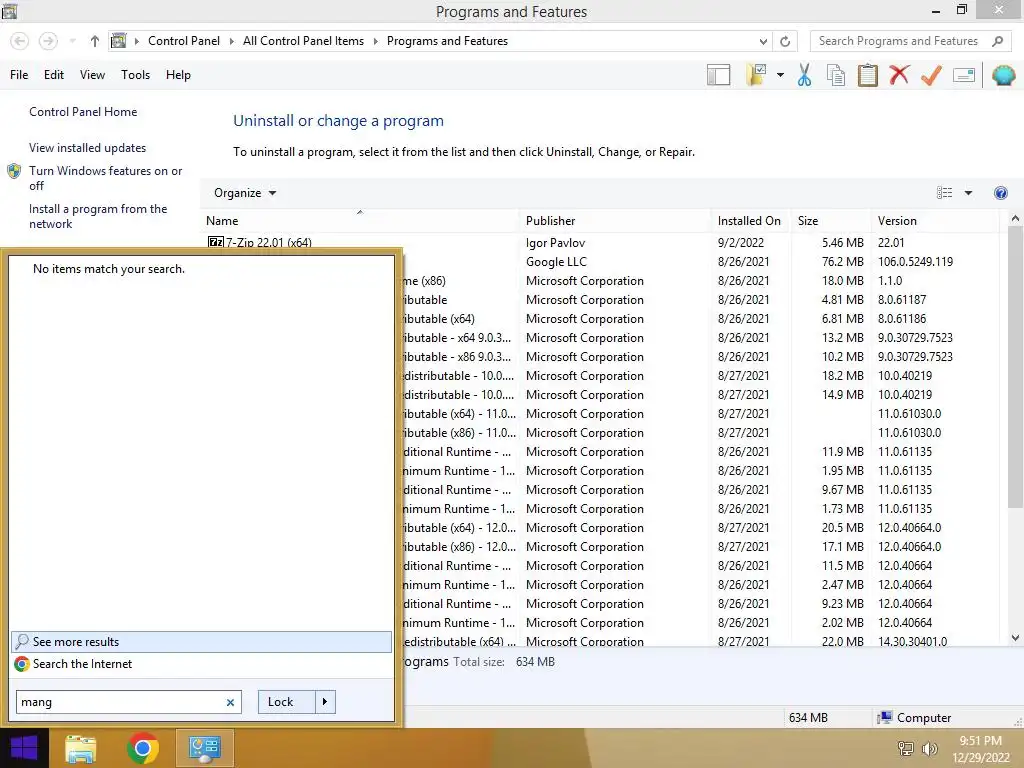Click 'Control Panel' breadcrumb in address bar
The image size is (1024, 768).
point(184,41)
